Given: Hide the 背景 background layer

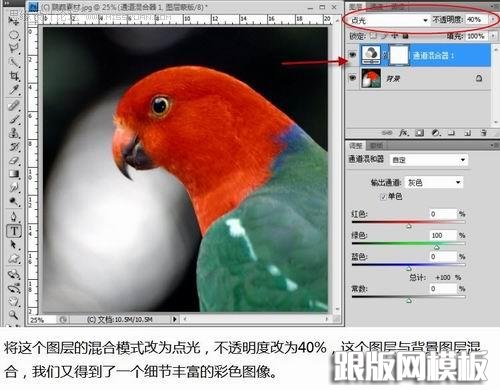Looking at the screenshot, I should click(352, 78).
